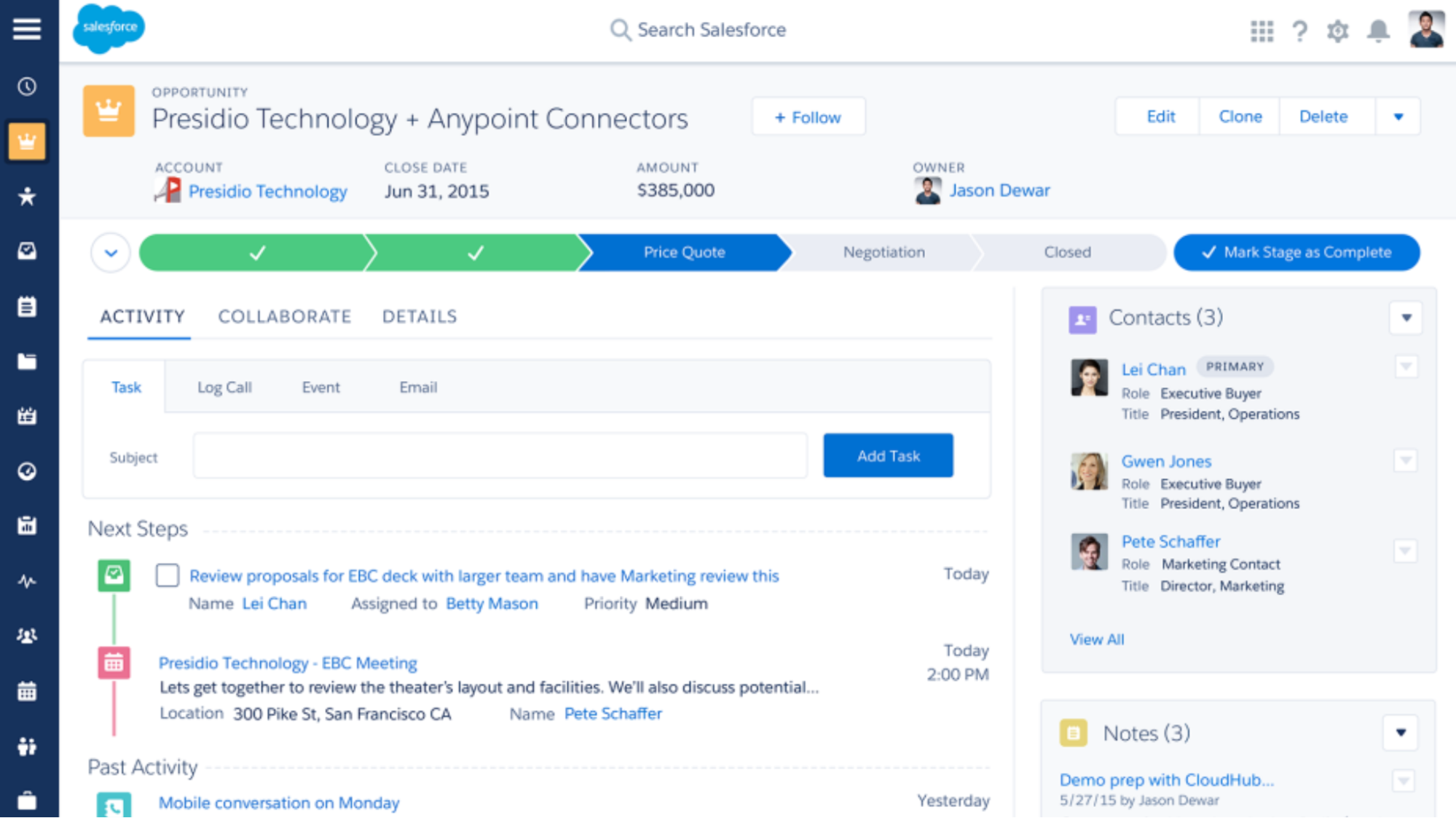Open the View All contacts link

tap(1096, 639)
